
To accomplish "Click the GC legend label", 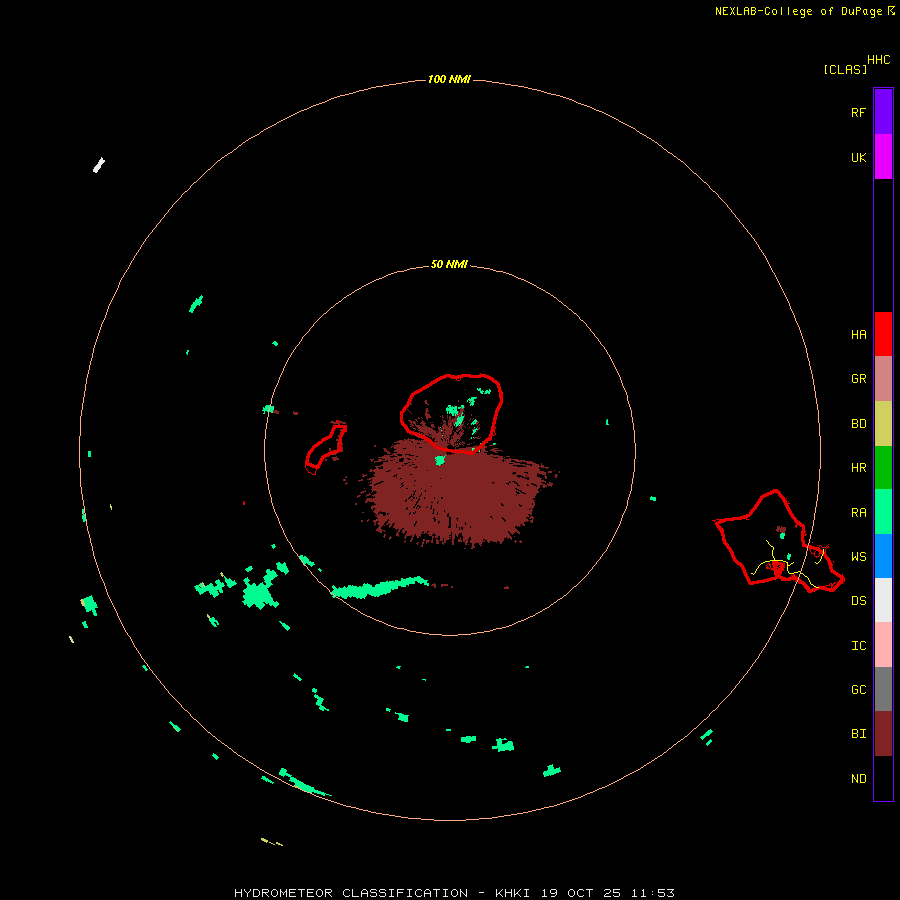I will [858, 690].
